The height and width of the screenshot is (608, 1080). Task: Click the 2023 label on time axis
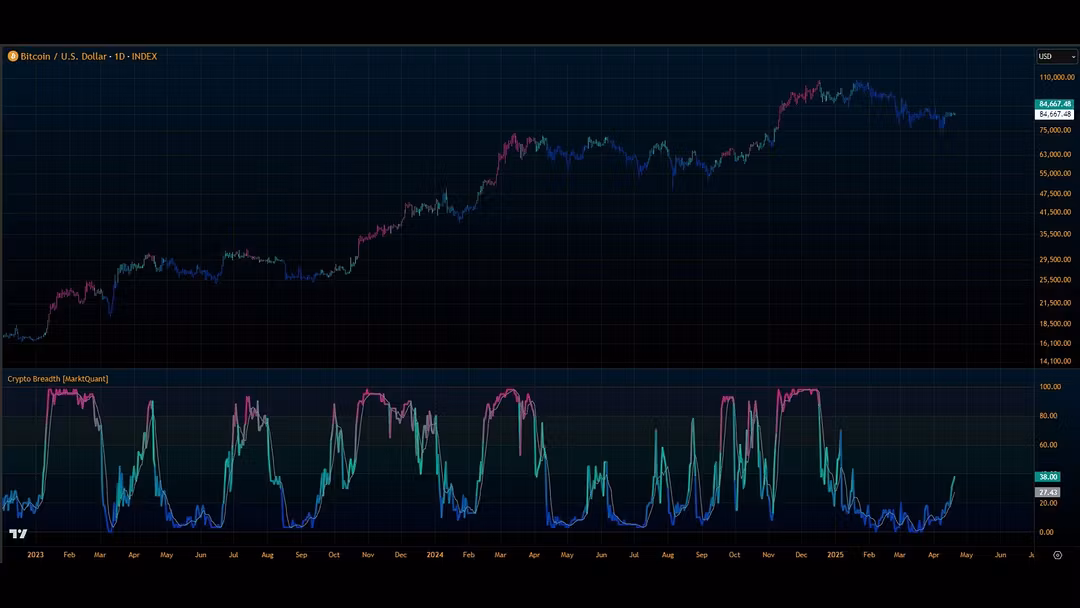point(35,554)
